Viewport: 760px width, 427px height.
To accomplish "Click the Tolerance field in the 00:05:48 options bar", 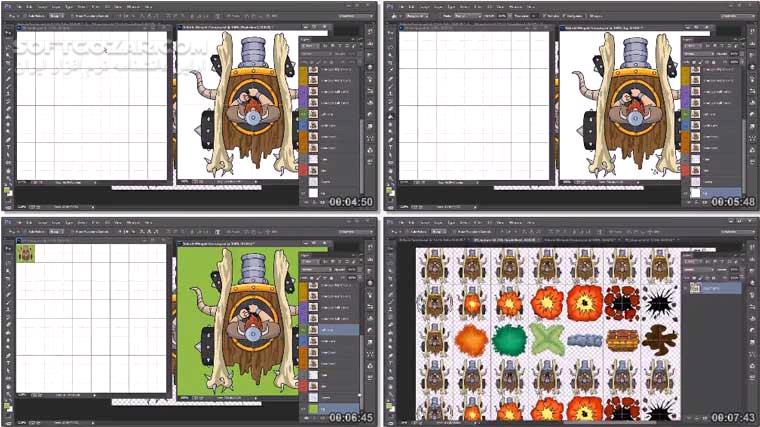I will [534, 16].
